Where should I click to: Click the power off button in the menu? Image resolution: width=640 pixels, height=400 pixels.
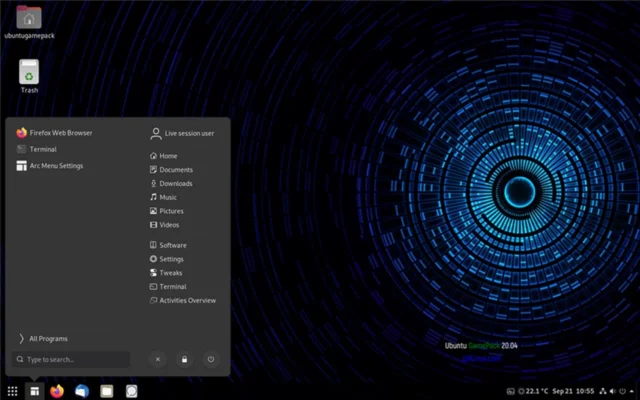211,359
